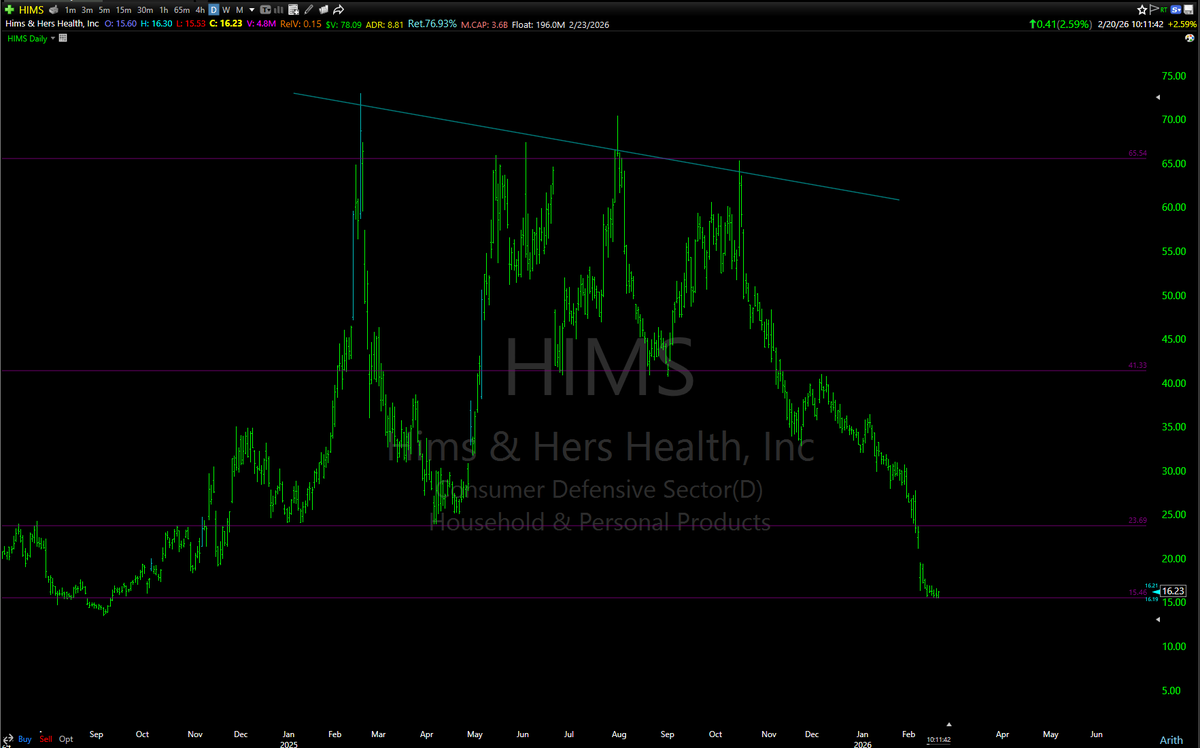1200x748 pixels.
Task: Click the add-note icon in the toolbar
Action: (x=293, y=10)
